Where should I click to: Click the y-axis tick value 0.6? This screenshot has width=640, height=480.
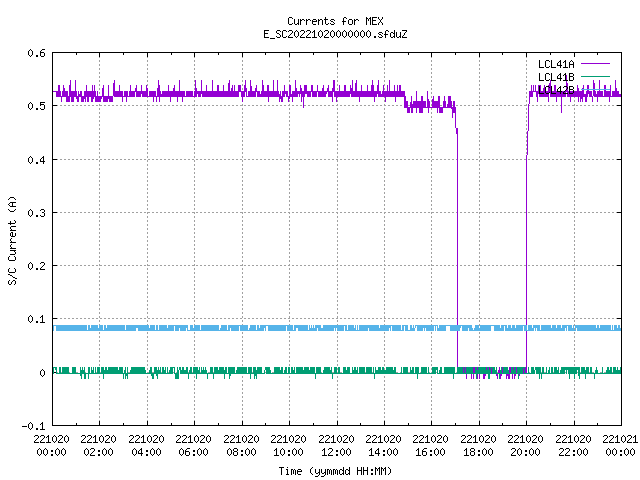pyautogui.click(x=36, y=53)
